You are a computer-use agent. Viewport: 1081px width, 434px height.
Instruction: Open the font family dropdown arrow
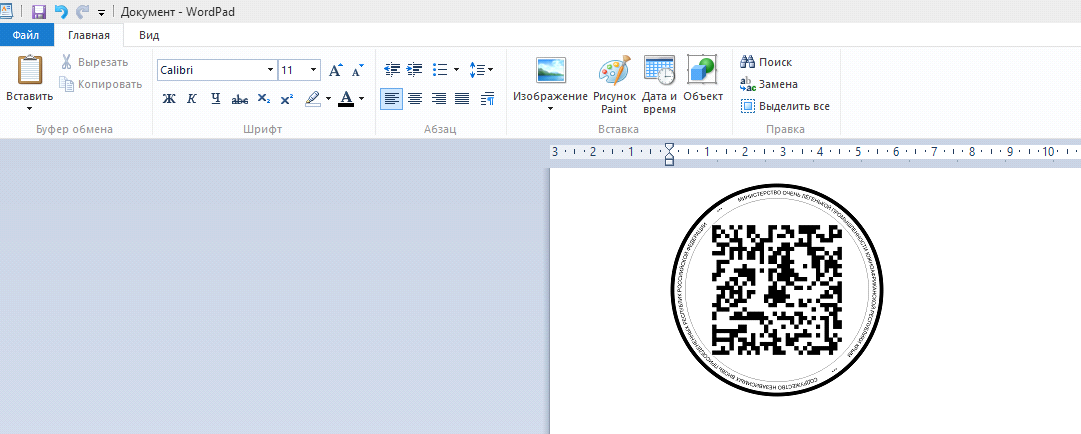click(271, 70)
